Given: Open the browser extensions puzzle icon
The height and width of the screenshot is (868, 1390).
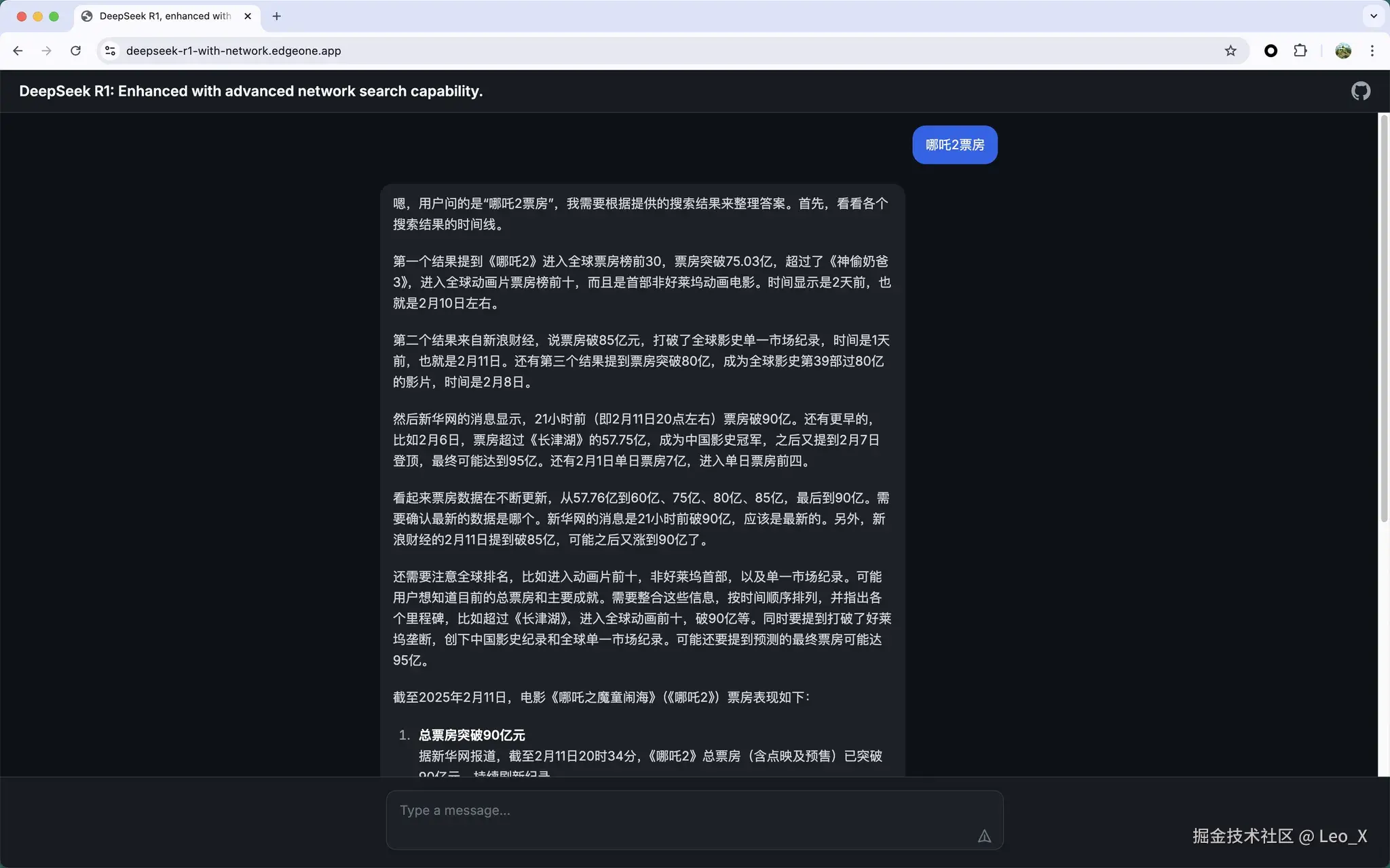Looking at the screenshot, I should point(1300,50).
